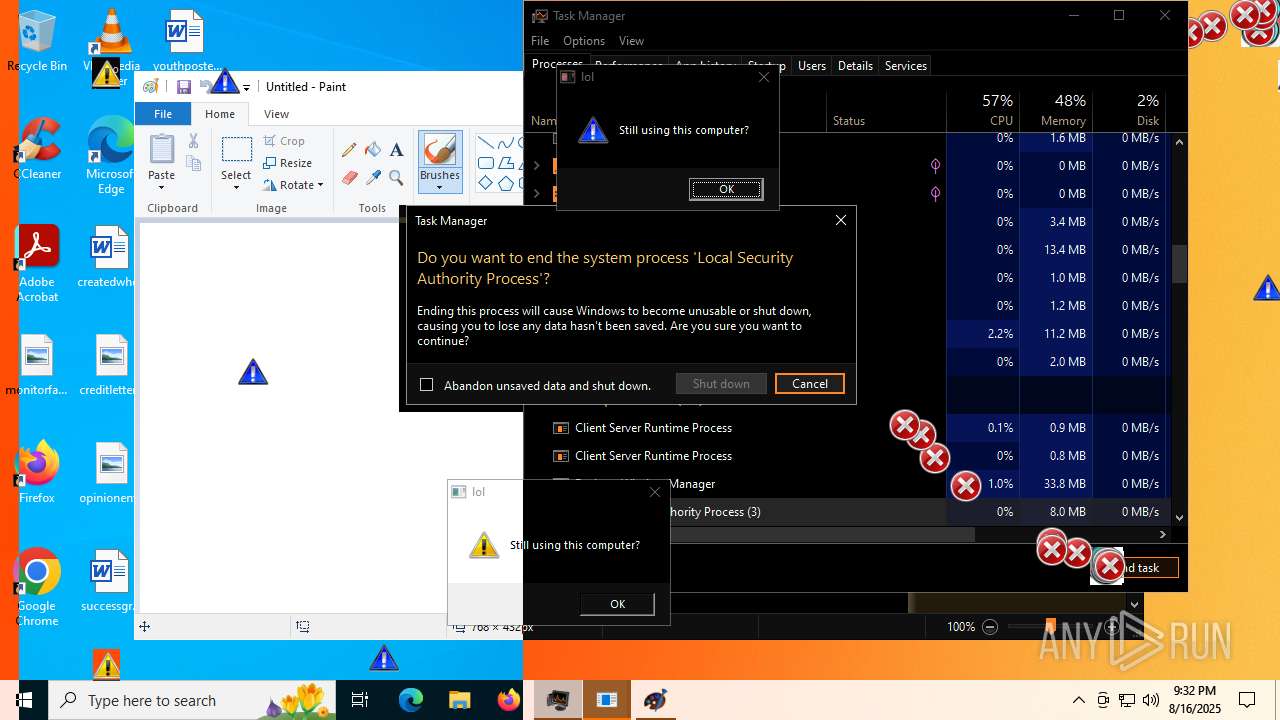Sort processes by the CPU column header

point(984,110)
